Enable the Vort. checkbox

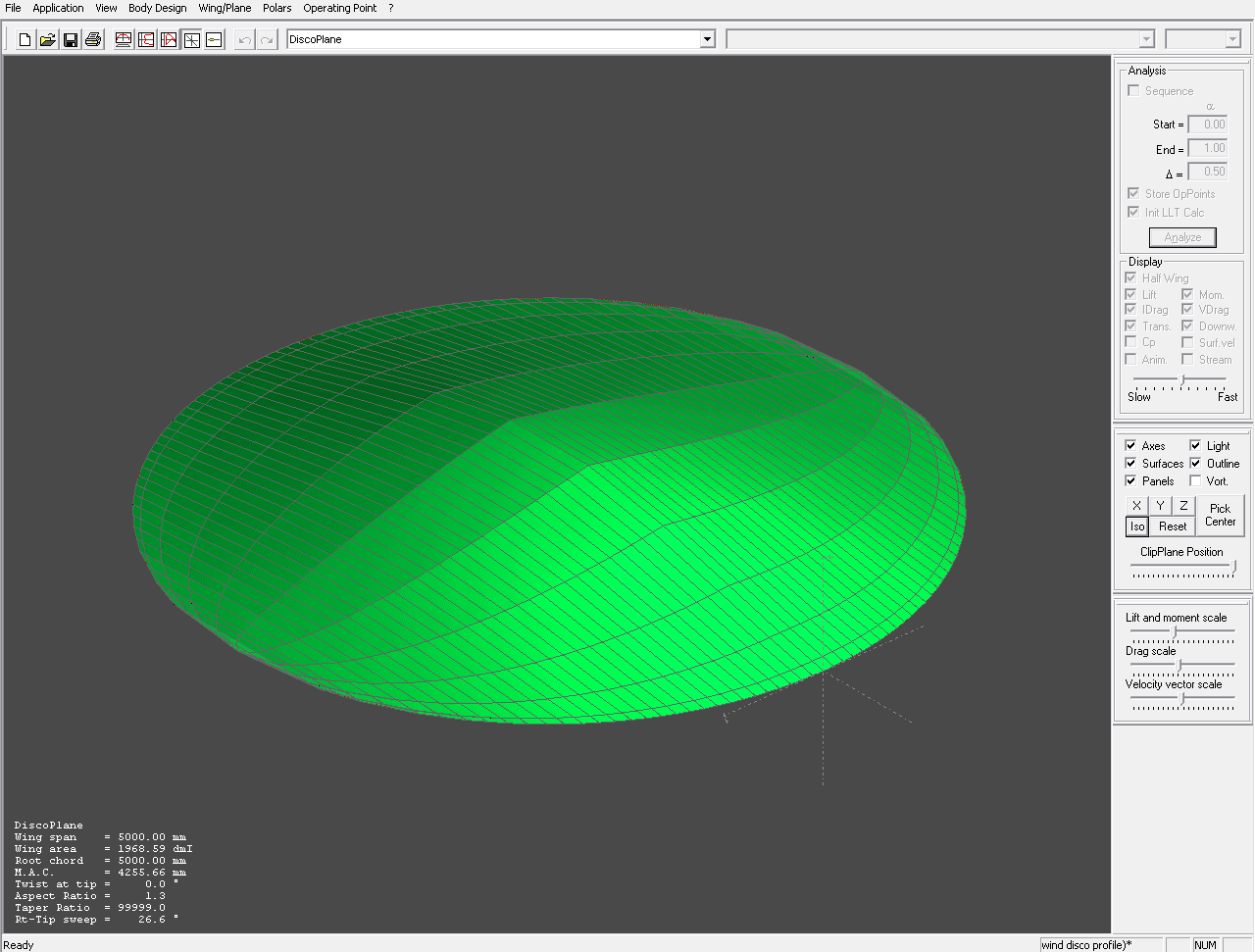point(1195,481)
